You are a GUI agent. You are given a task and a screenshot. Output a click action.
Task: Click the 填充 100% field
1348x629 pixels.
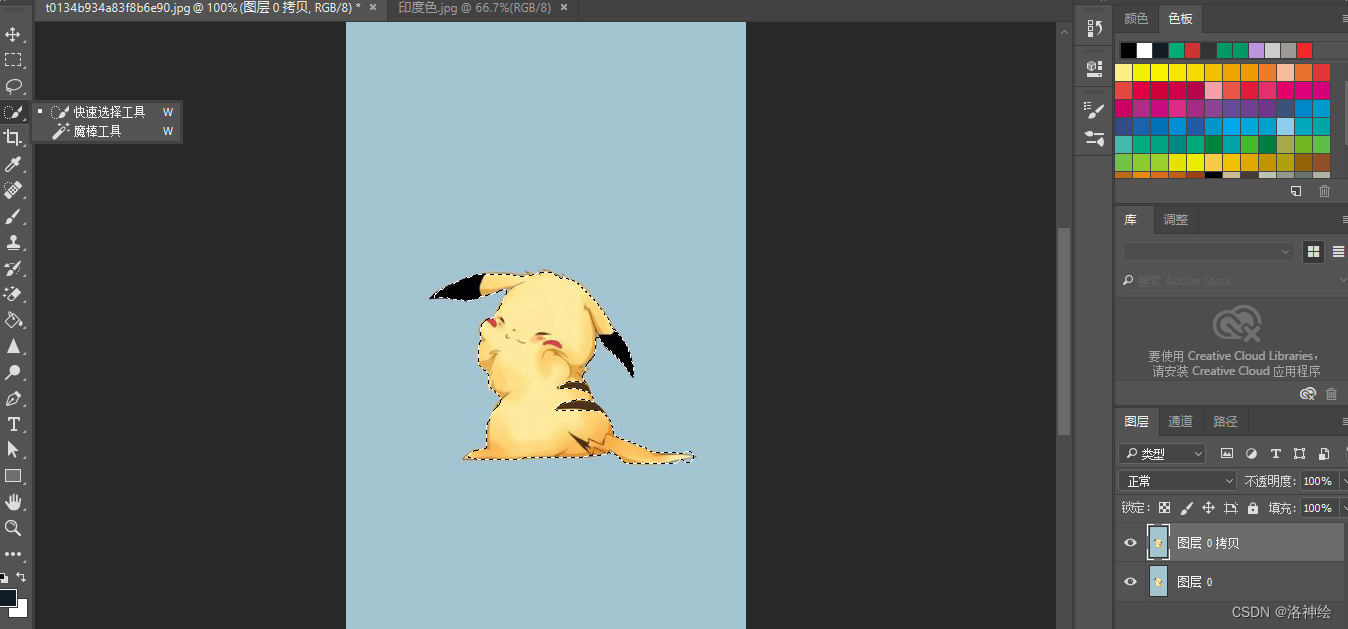[x=1318, y=508]
